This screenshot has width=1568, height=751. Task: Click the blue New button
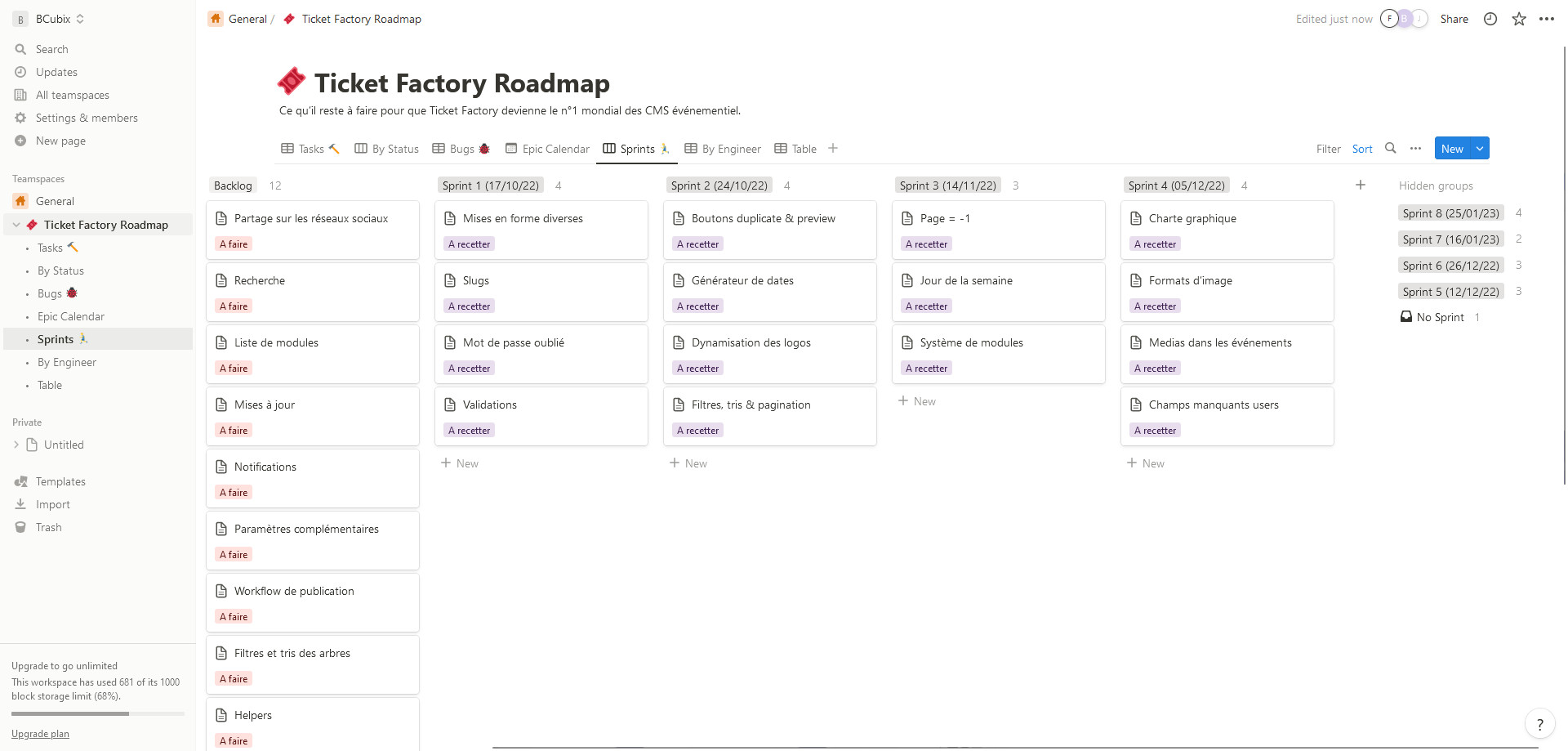click(1452, 148)
